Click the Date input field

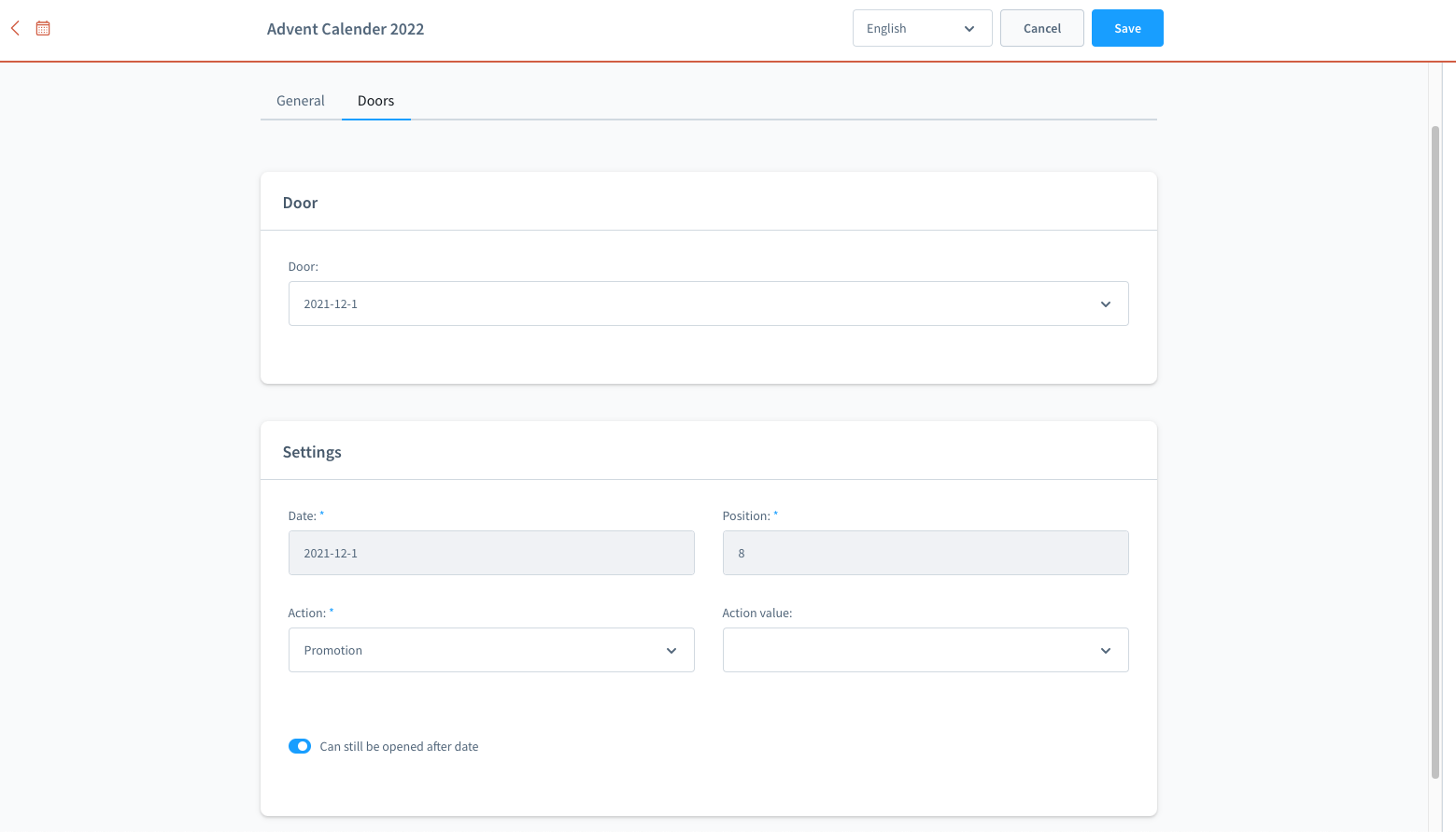point(491,553)
